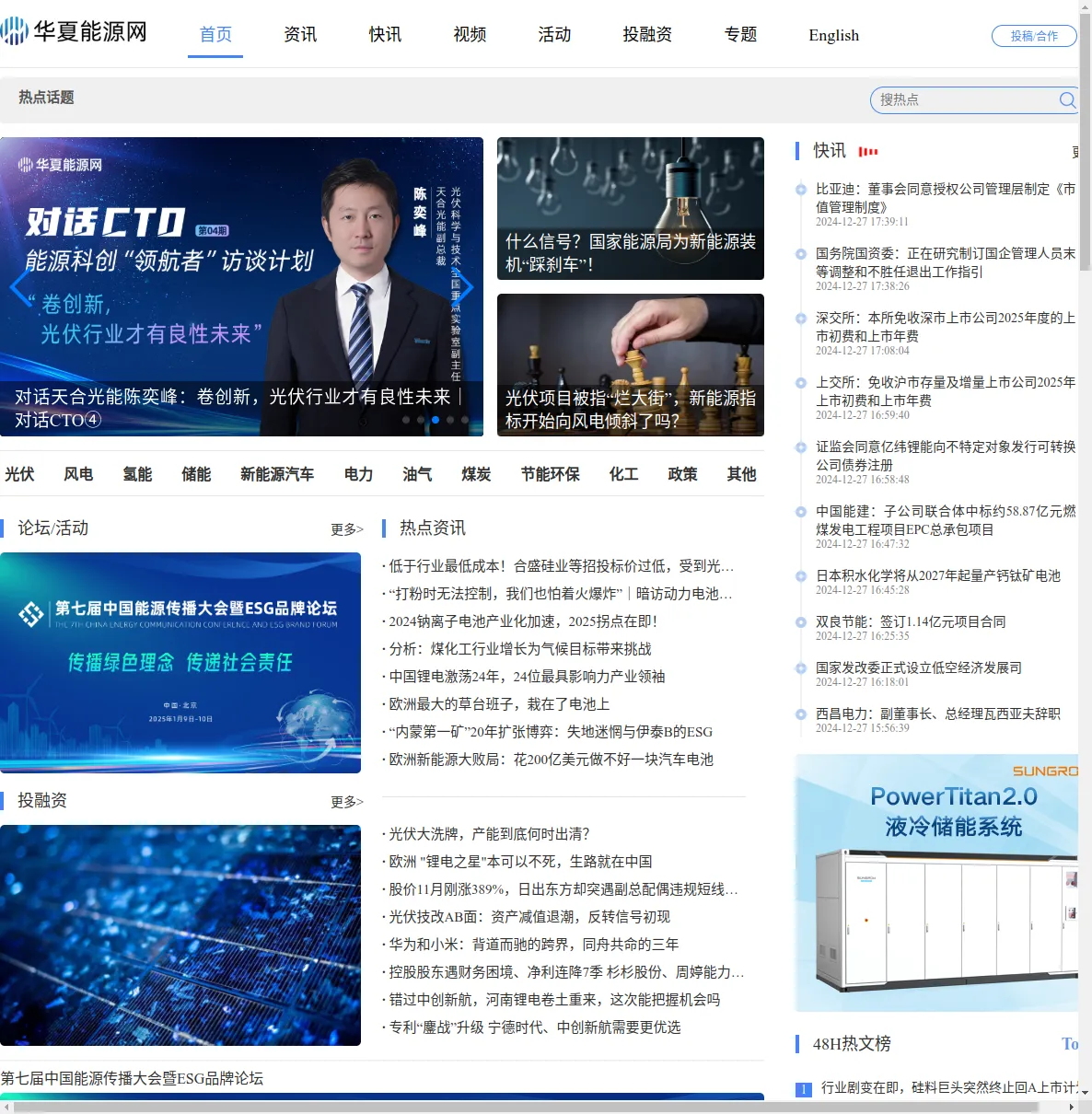Screen dimensions: 1092x1114
Task: Select the 煤炭 category
Action: click(476, 474)
